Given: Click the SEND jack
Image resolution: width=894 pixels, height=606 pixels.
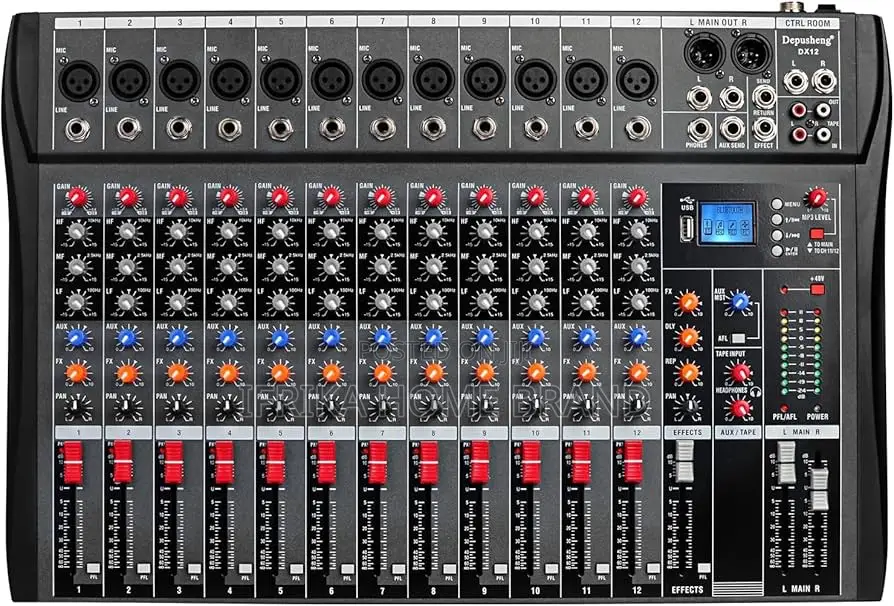Looking at the screenshot, I should (x=764, y=97).
